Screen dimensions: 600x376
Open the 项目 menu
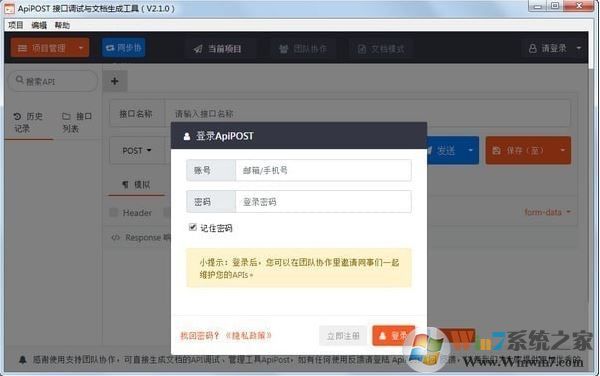click(16, 25)
